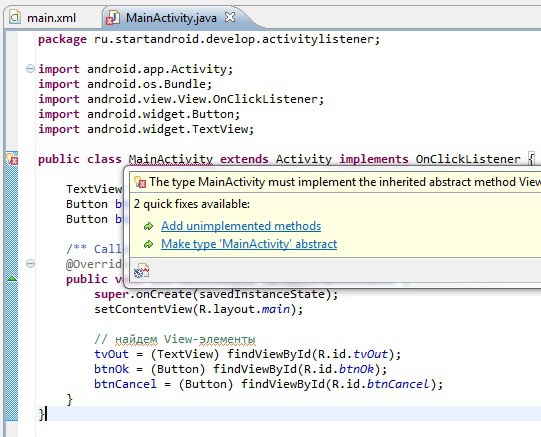
Task: Close the MainActivity.java editor tab
Action: pyautogui.click(x=230, y=17)
